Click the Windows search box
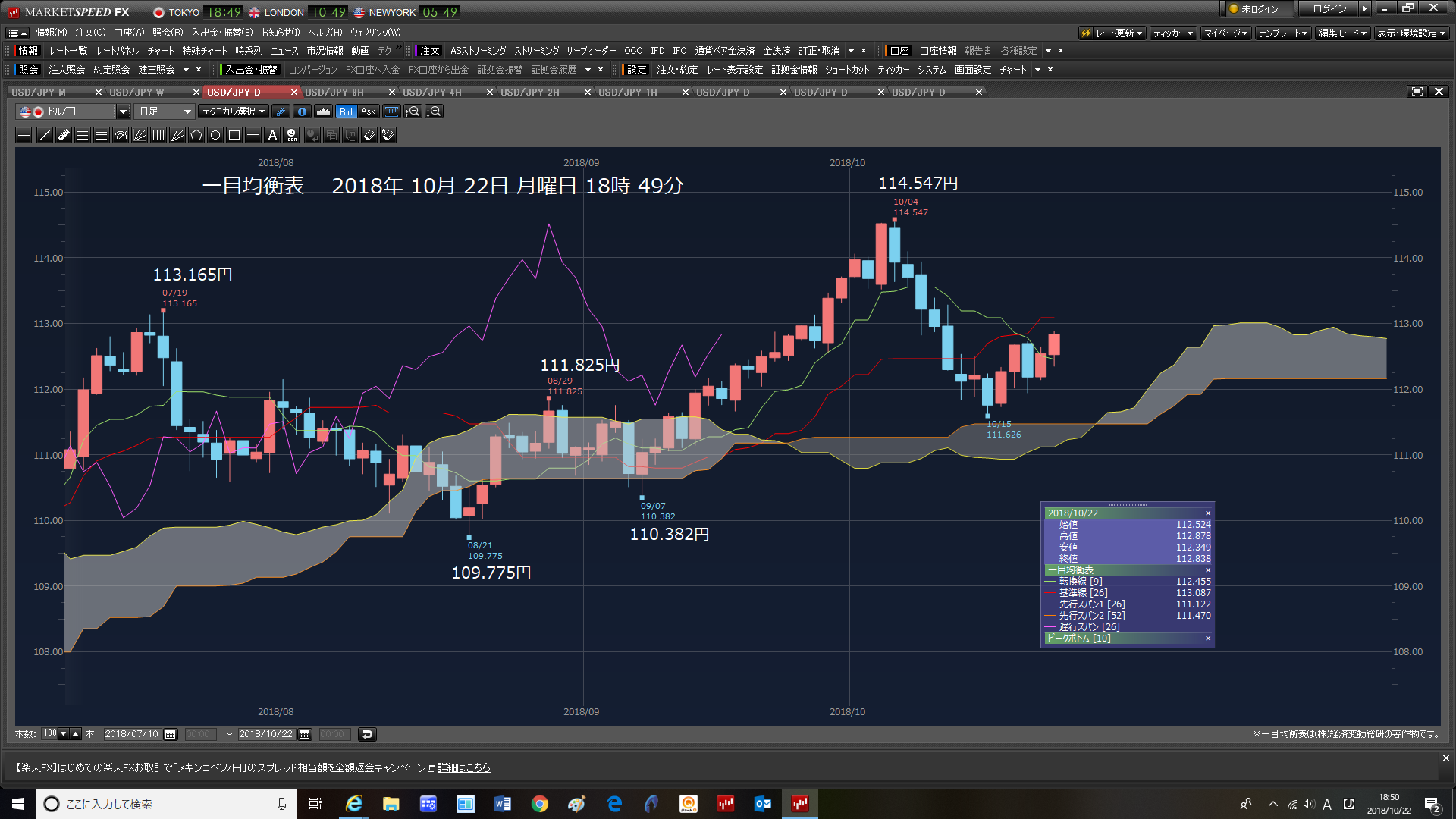The image size is (1456, 819). pyautogui.click(x=166, y=804)
